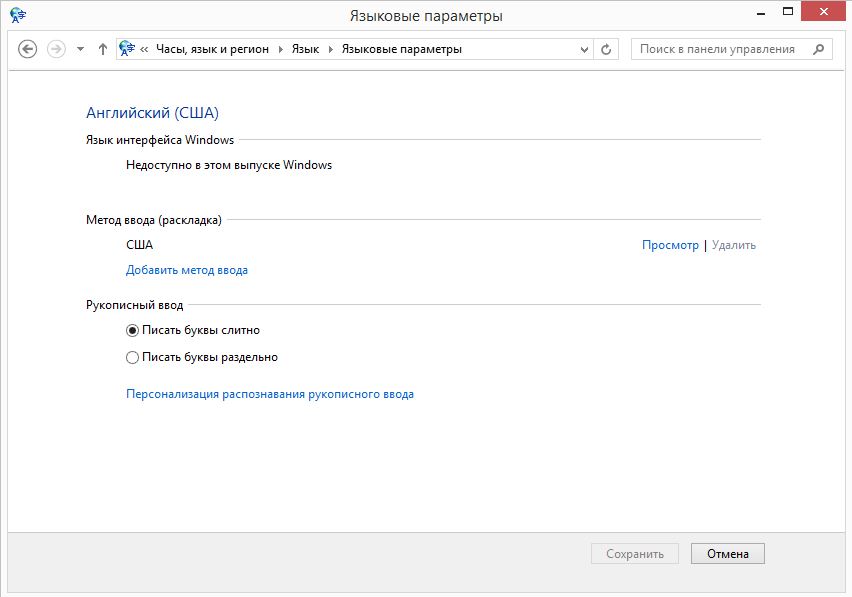The height and width of the screenshot is (597, 852).
Task: Click the window icon in title bar
Action: [x=18, y=15]
